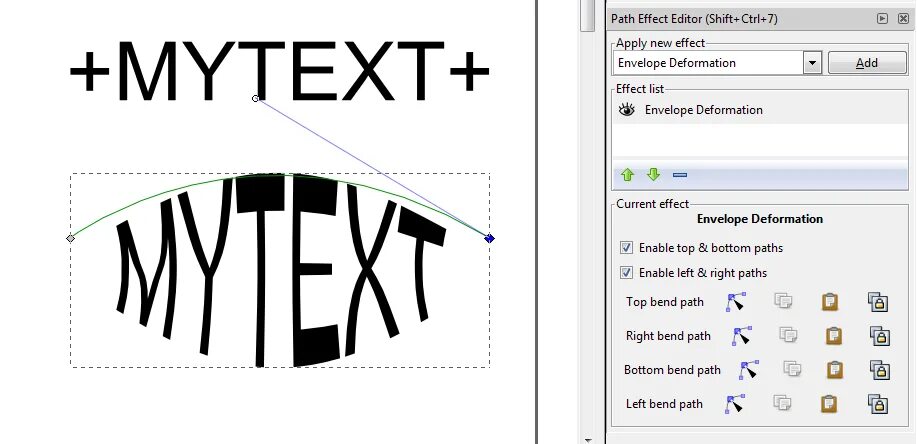Viewport: 917px width, 444px height.
Task: Click the +MYTEXT+ text object
Action: coord(280,71)
